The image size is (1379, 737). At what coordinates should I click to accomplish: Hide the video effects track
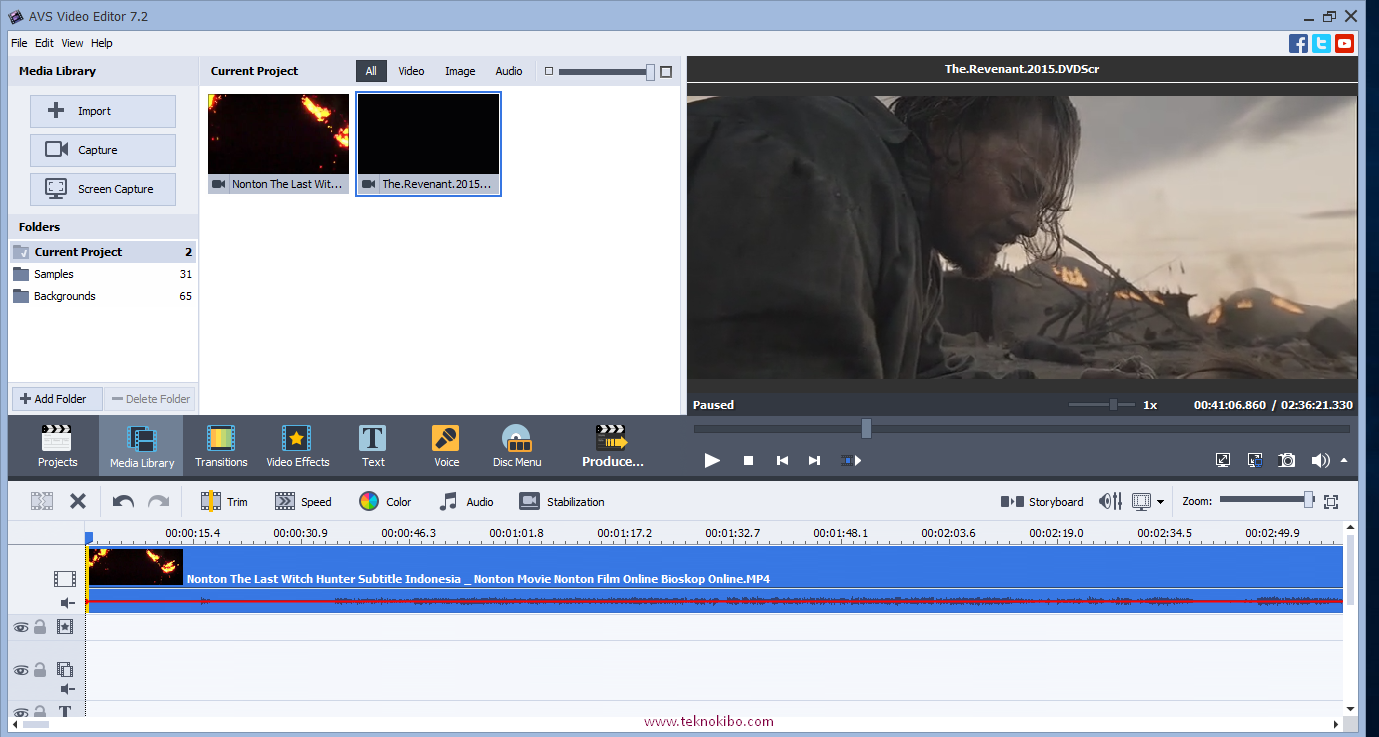(20, 627)
